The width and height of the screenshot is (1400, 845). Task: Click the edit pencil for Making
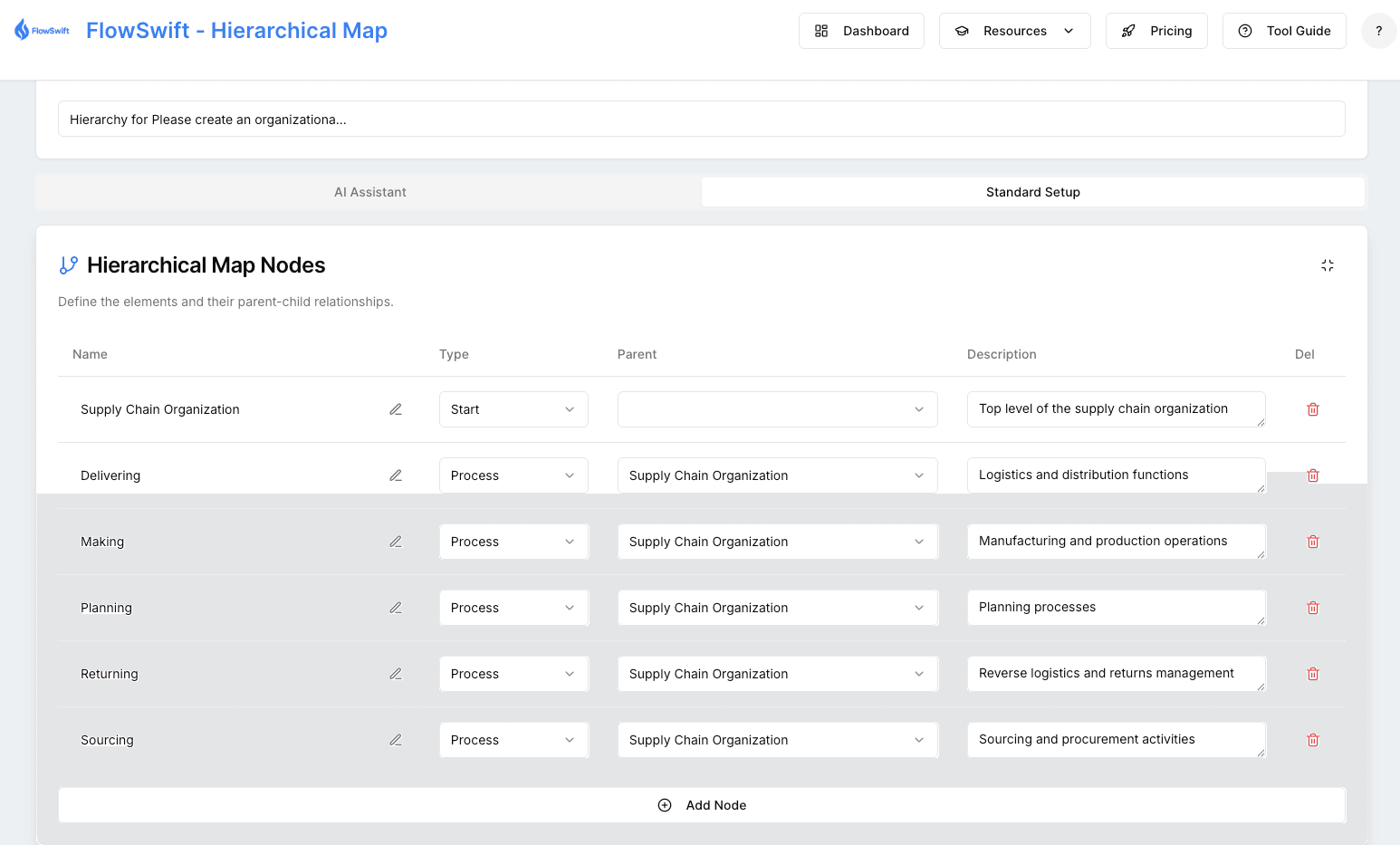click(x=396, y=542)
